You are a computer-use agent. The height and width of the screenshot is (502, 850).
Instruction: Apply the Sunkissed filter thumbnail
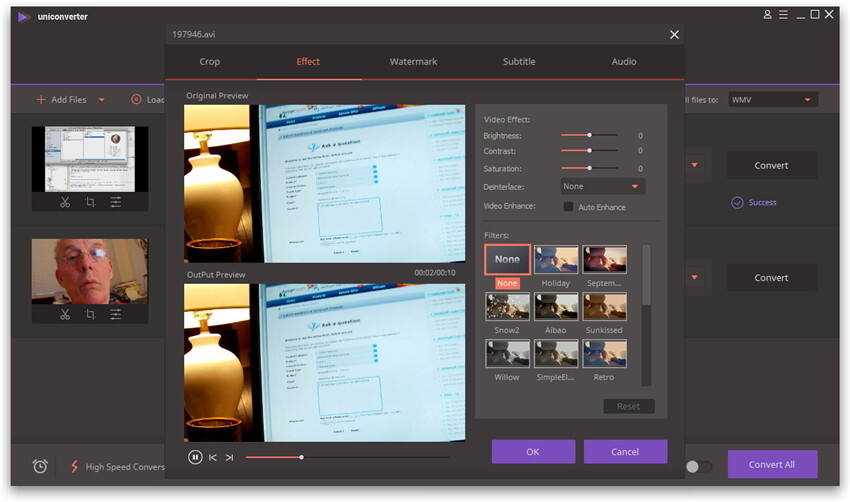[x=604, y=307]
